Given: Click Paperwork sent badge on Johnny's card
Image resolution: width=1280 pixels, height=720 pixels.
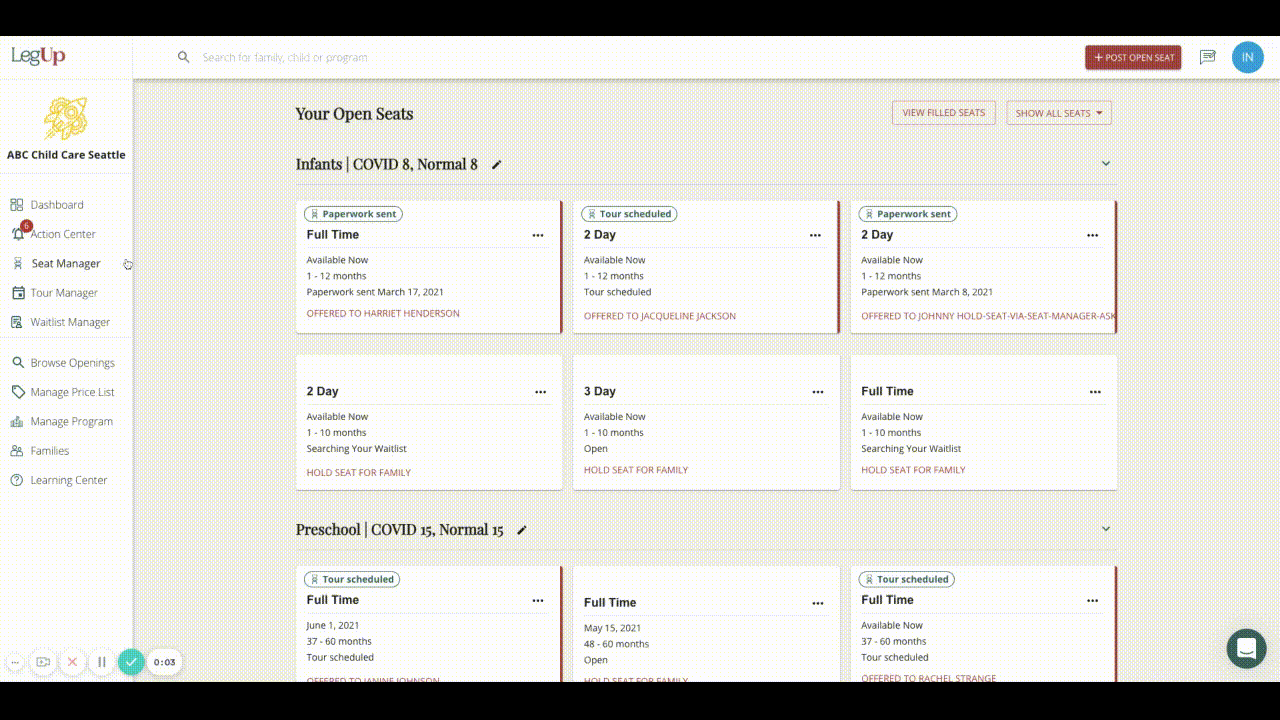Looking at the screenshot, I should [908, 214].
